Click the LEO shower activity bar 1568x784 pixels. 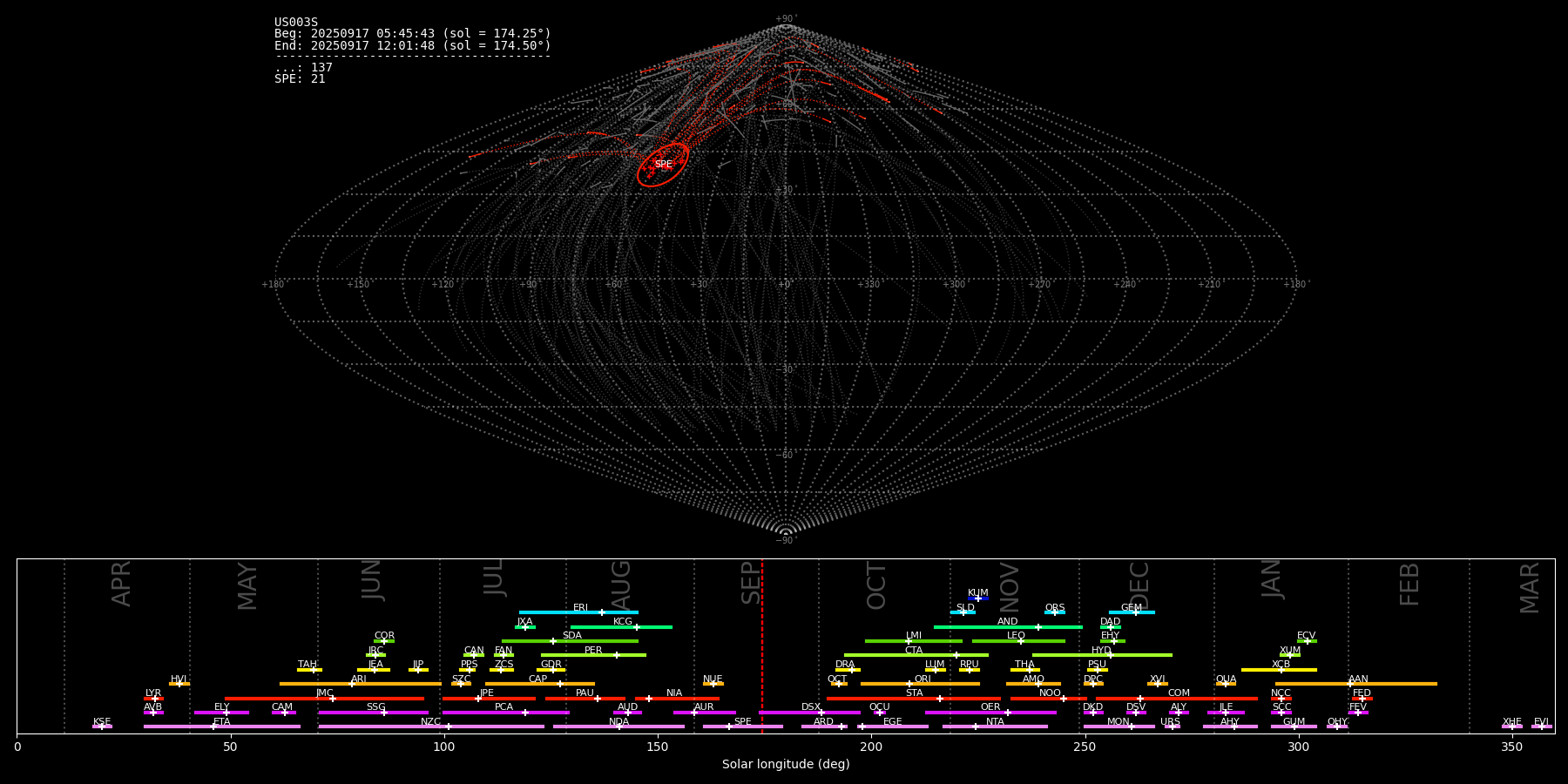click(1018, 641)
